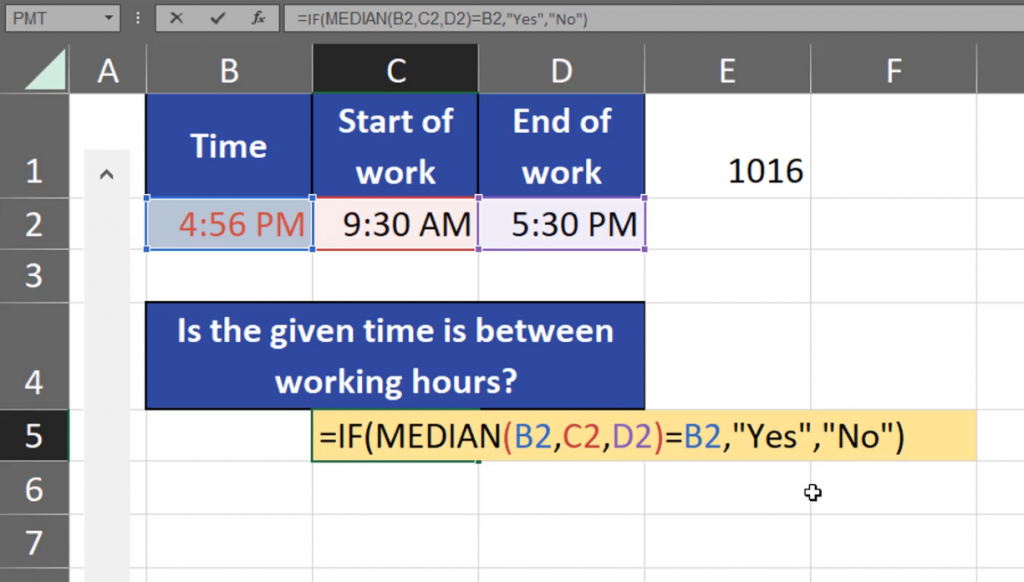Viewport: 1024px width, 582px height.
Task: Click the Start of work header cell
Action: [x=395, y=145]
